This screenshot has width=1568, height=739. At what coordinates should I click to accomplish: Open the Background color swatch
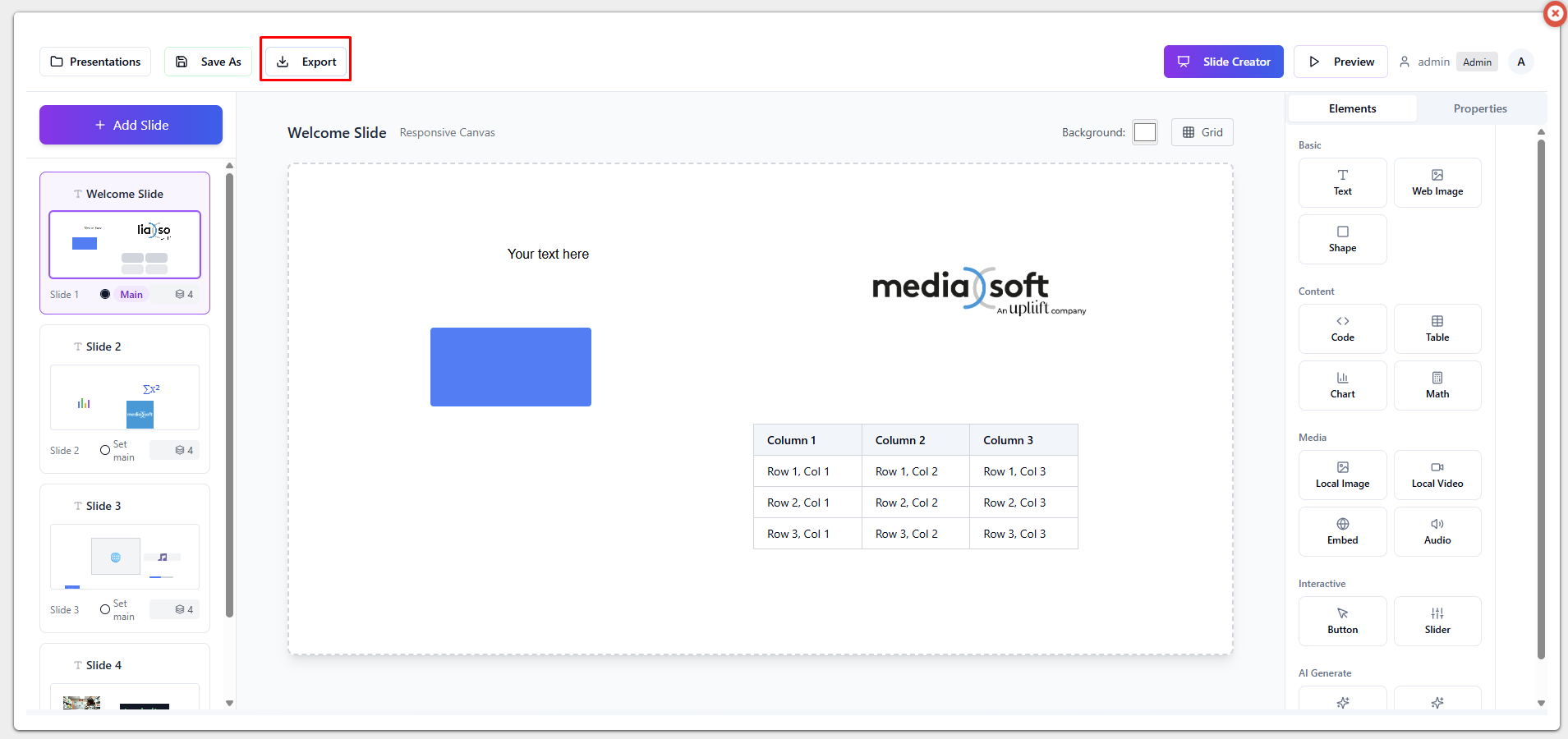[x=1144, y=132]
